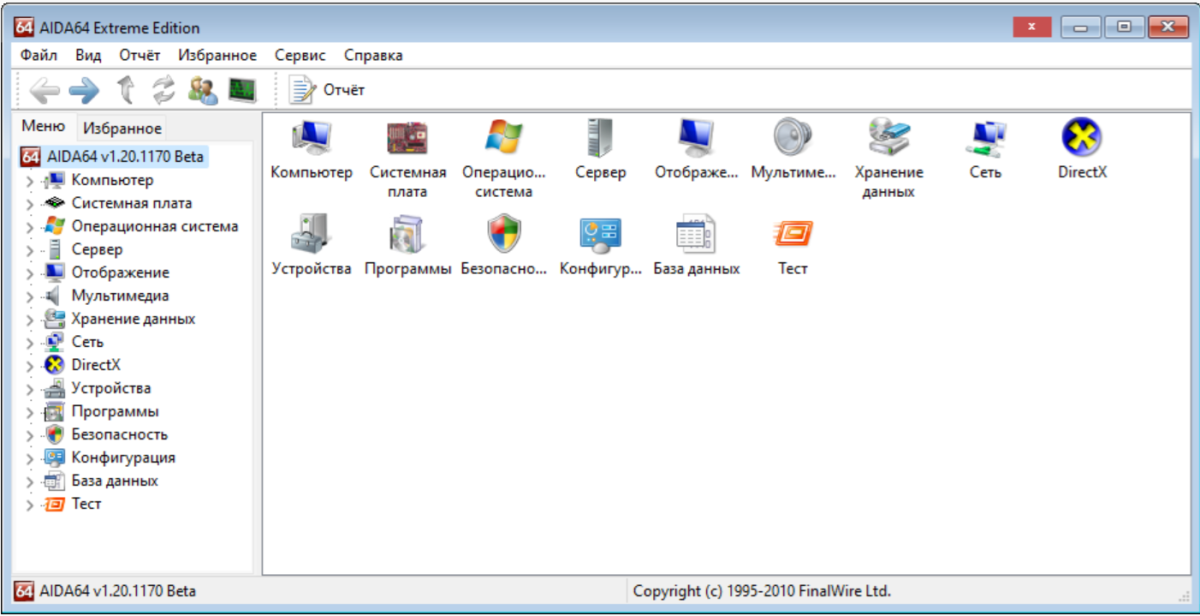1200x616 pixels.
Task: Open the DirectX icon in main pane
Action: 1082,137
